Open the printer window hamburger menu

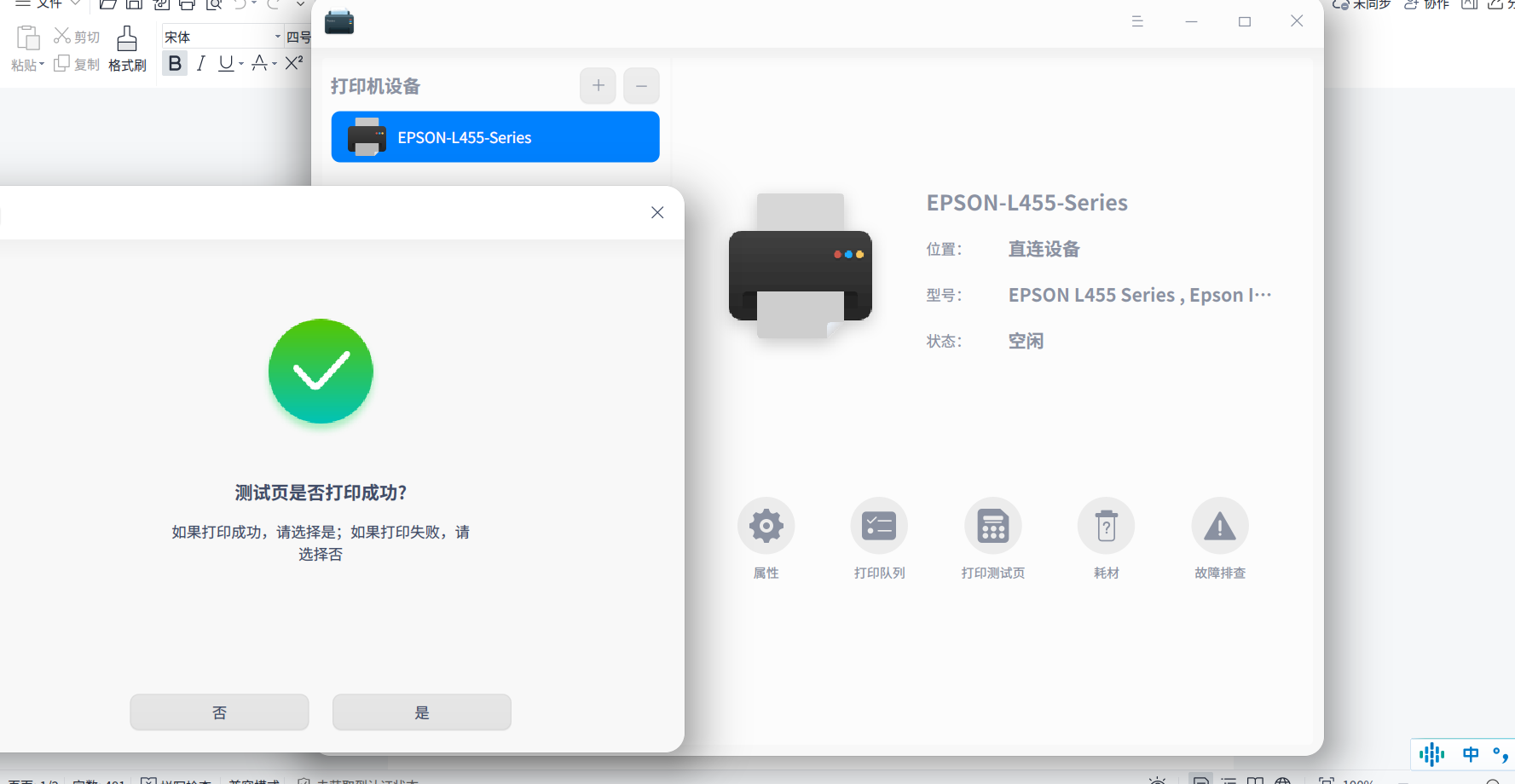click(x=1137, y=21)
